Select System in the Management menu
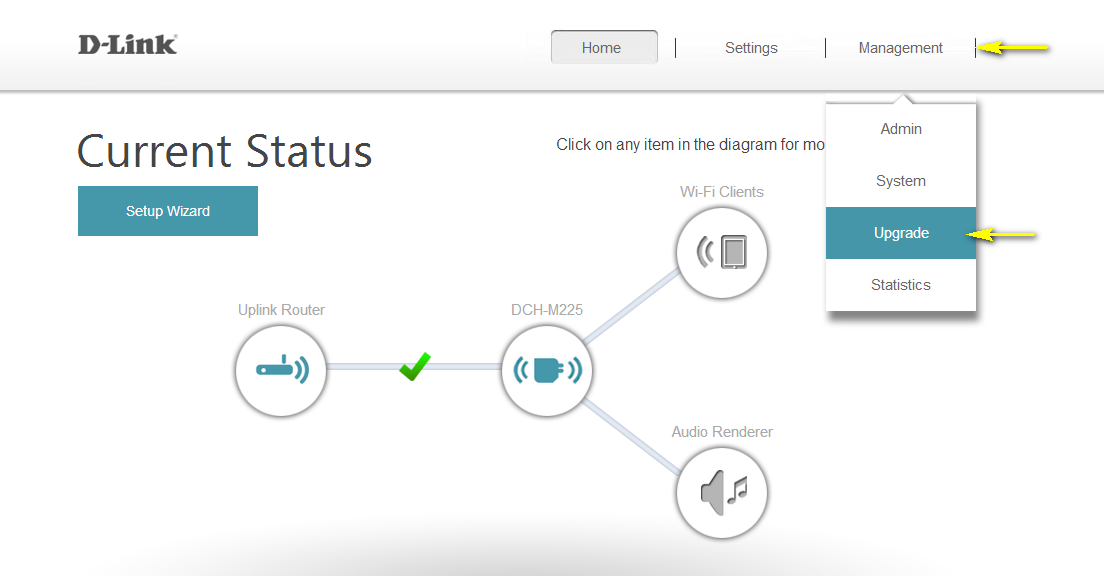 (x=901, y=181)
